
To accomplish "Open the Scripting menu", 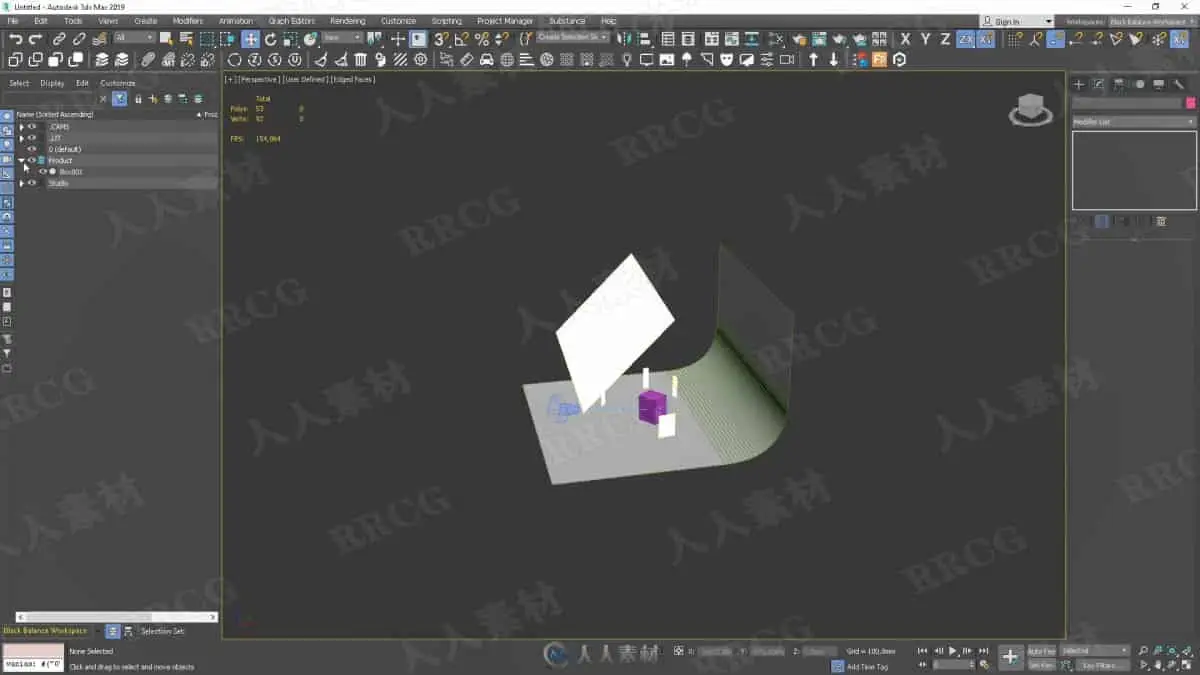I will [447, 21].
